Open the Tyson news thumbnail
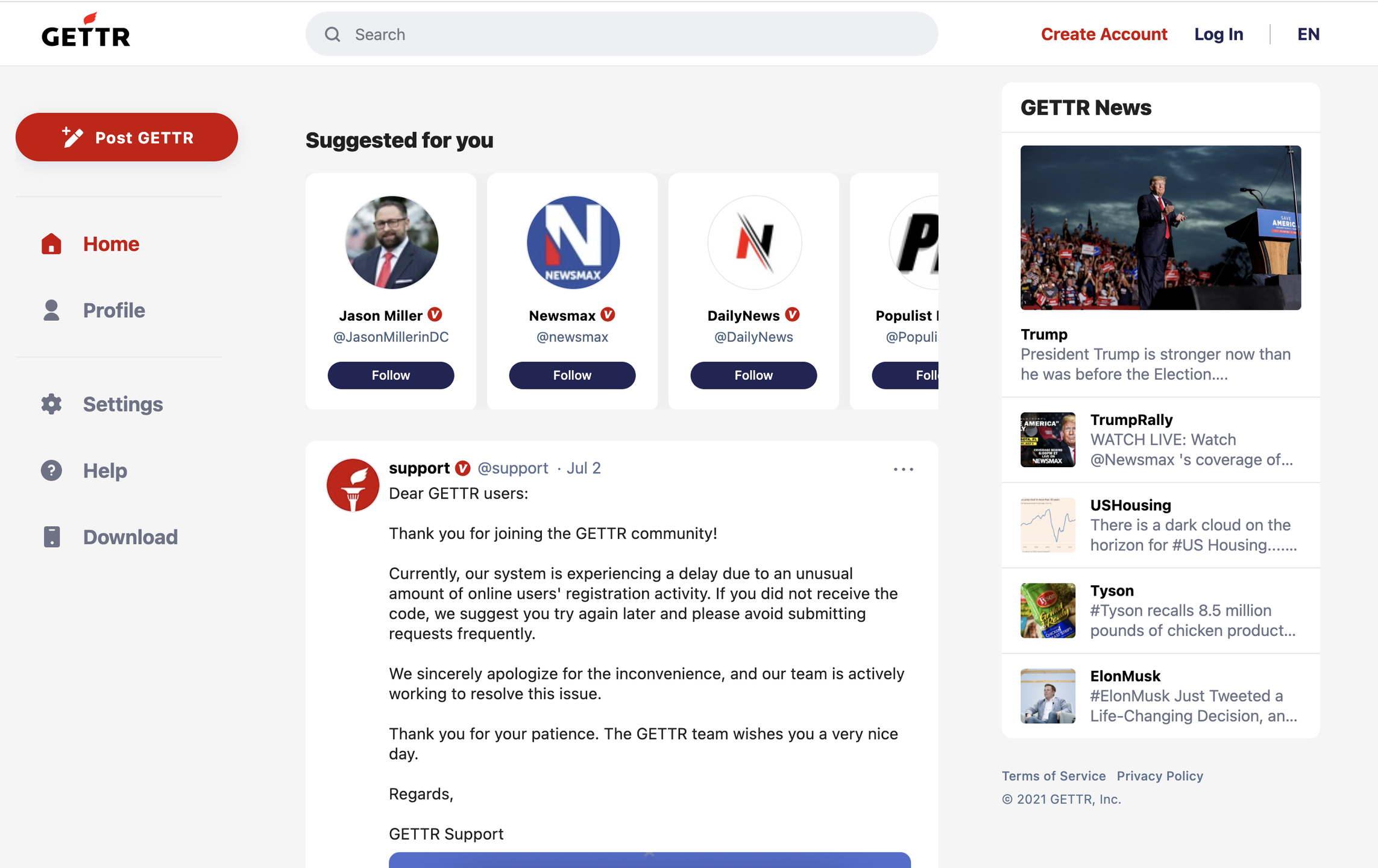 click(1048, 610)
